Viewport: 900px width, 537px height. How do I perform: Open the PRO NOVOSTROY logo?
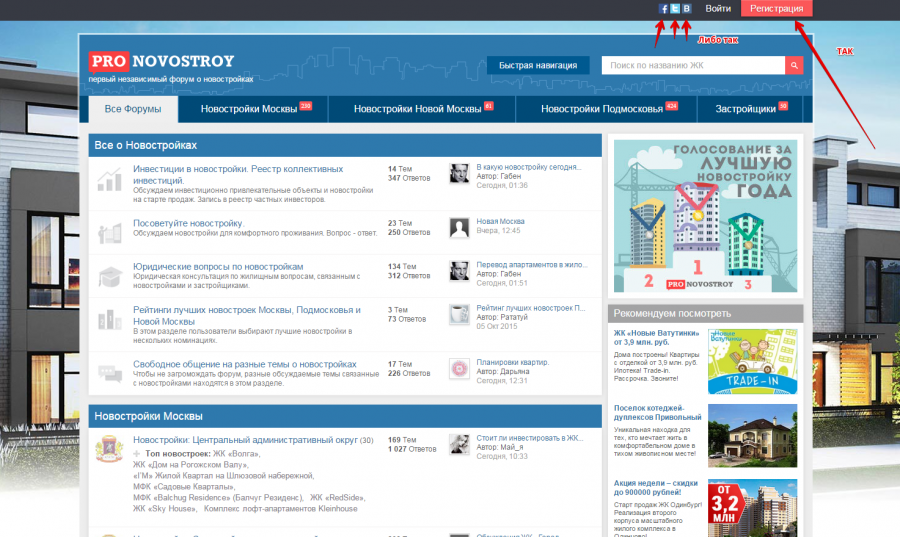(x=161, y=61)
